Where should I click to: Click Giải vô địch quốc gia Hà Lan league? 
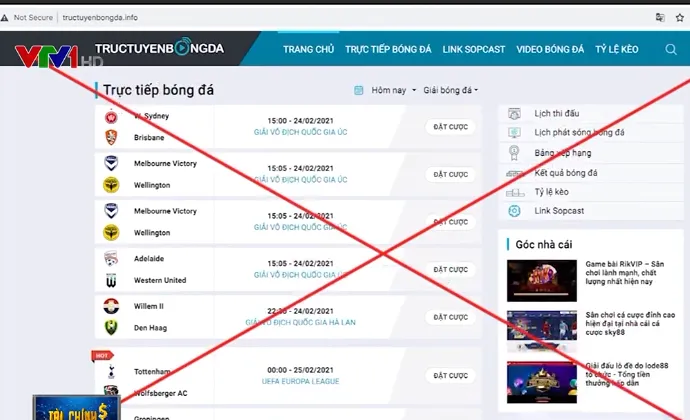point(301,322)
